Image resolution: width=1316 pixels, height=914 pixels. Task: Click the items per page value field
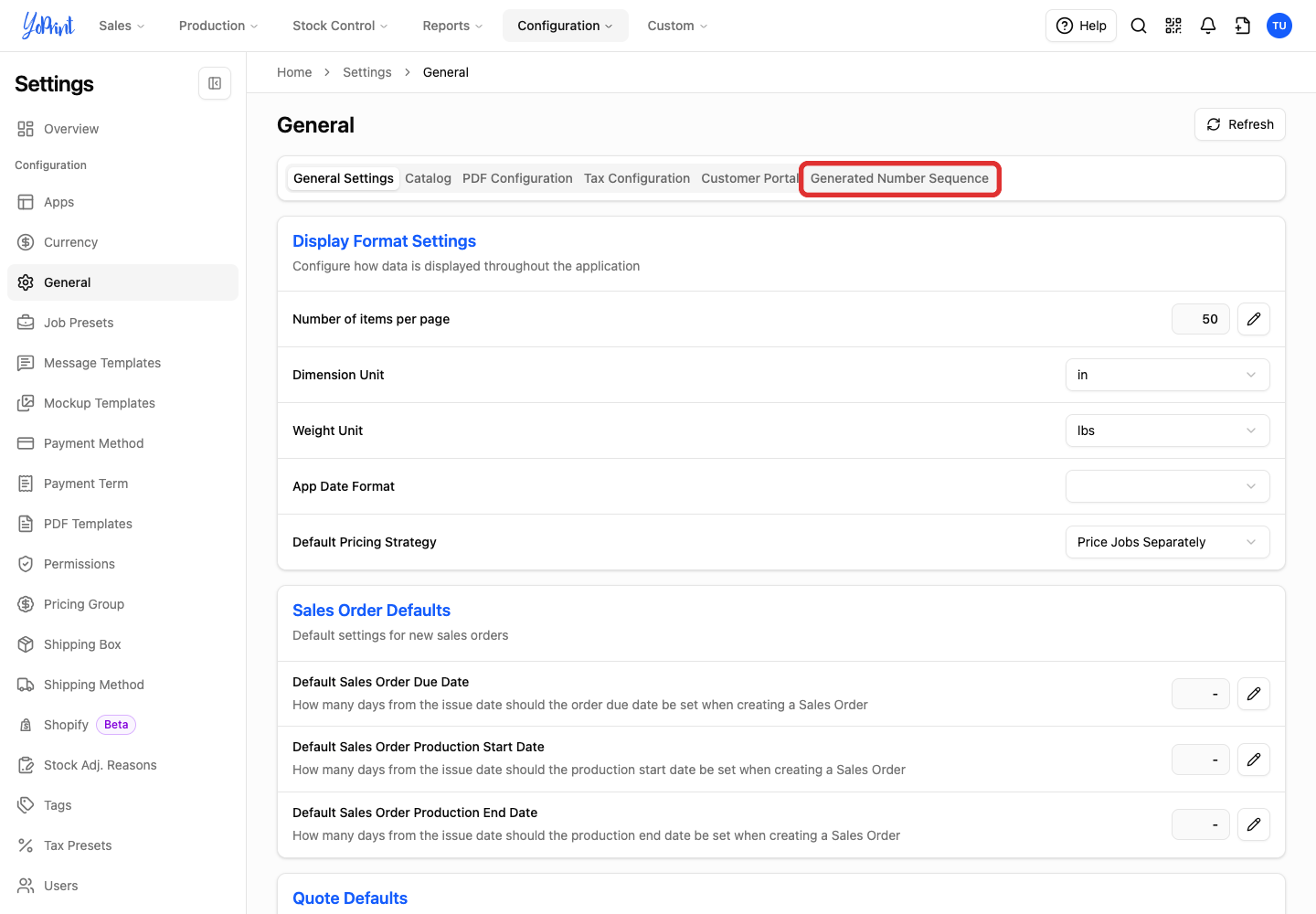1201,319
